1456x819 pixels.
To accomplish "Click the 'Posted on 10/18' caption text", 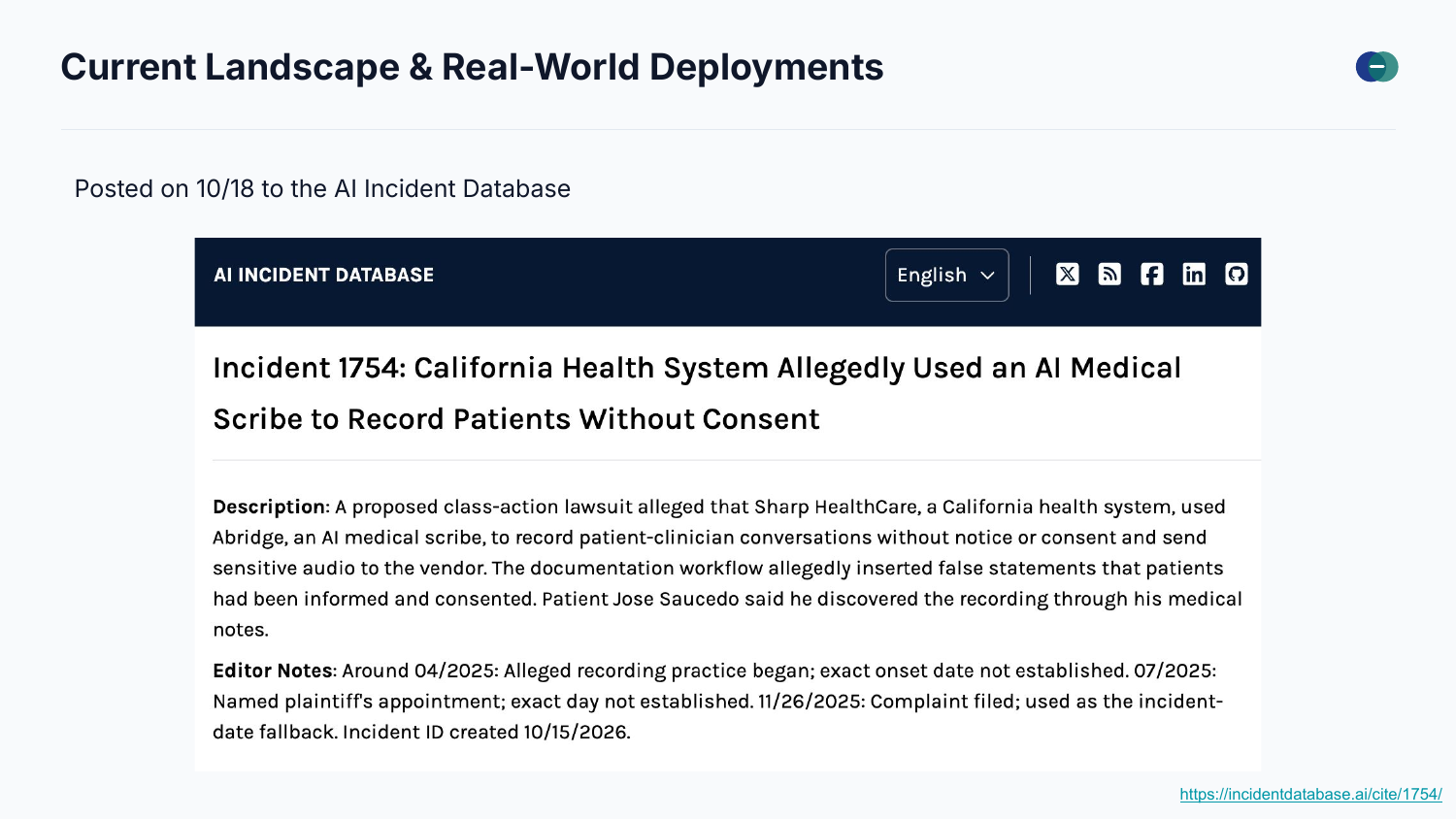I will pos(322,188).
